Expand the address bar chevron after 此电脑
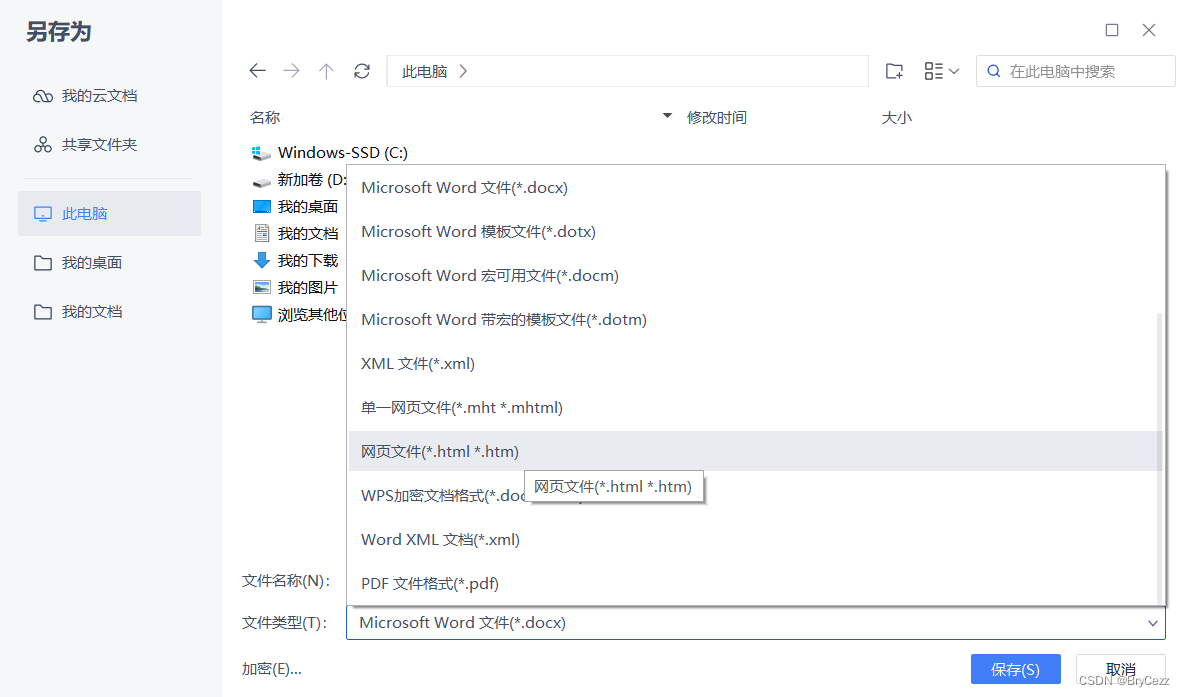 tap(463, 71)
